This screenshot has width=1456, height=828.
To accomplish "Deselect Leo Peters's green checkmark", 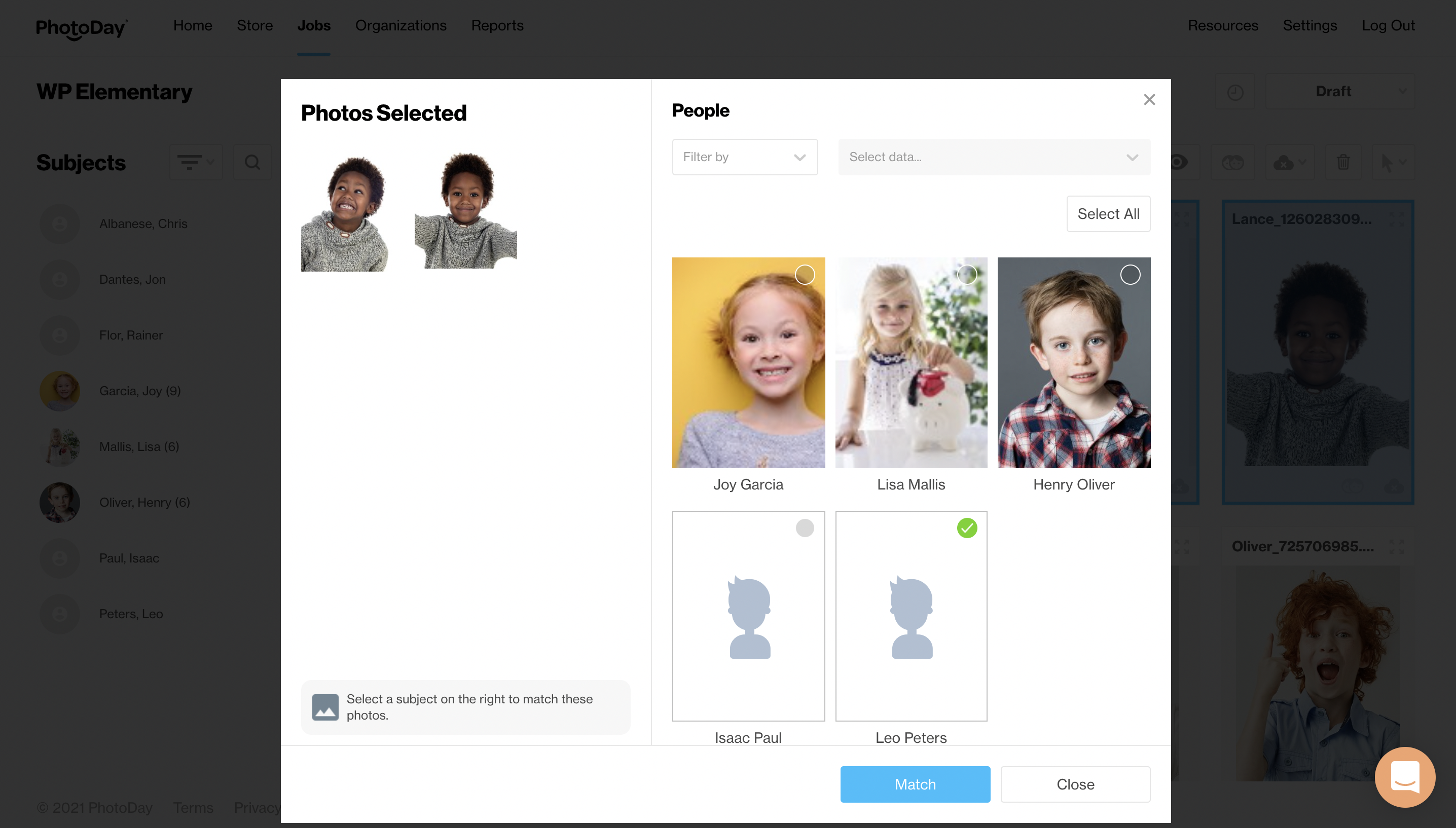I will point(967,528).
